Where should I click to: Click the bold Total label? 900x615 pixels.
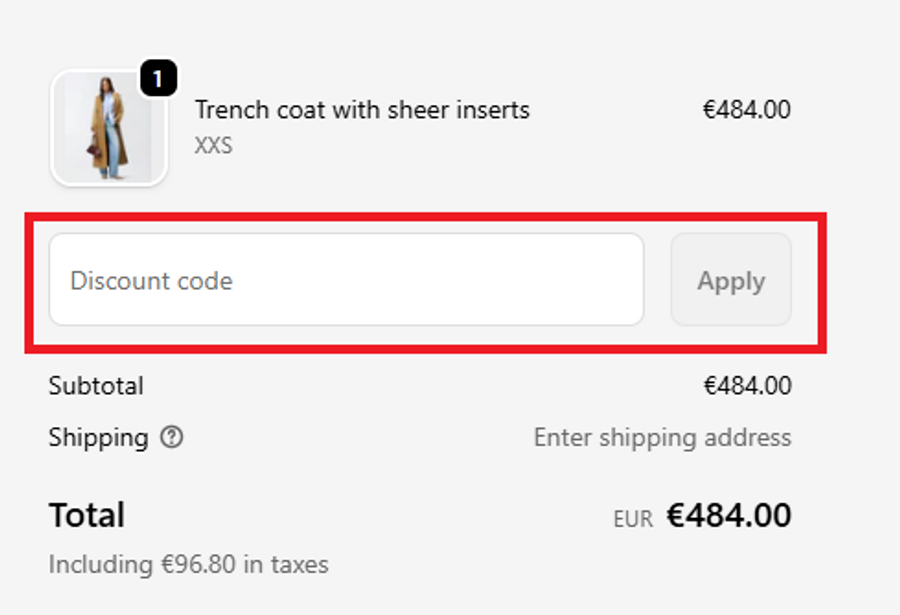(x=87, y=515)
